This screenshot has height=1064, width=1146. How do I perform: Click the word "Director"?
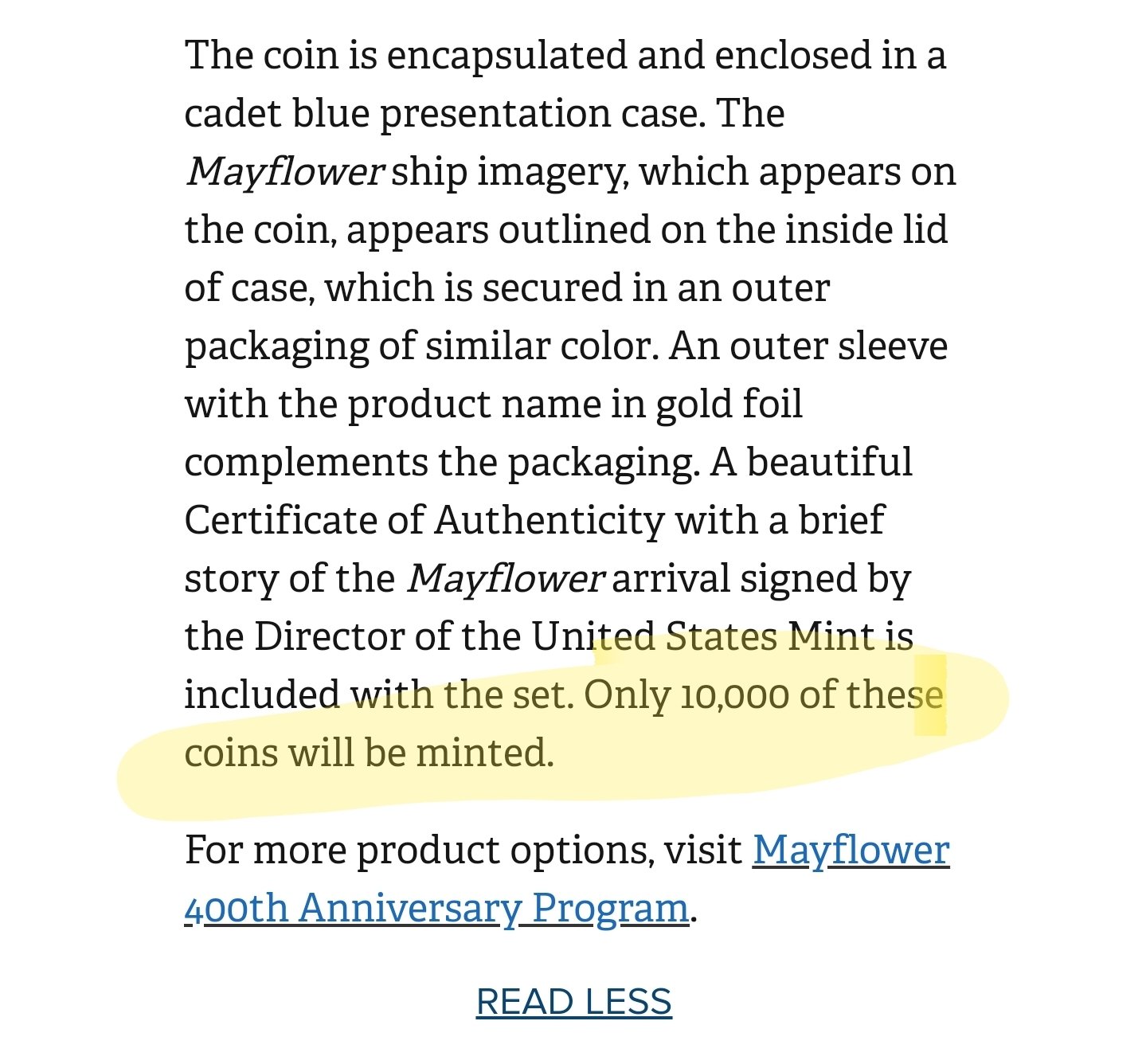[340, 637]
